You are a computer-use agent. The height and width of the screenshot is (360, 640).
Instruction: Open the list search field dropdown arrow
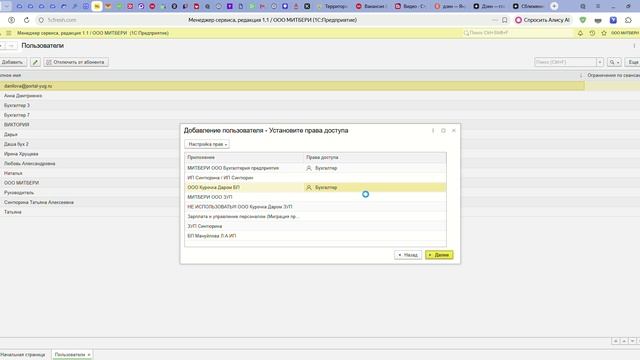coord(600,62)
